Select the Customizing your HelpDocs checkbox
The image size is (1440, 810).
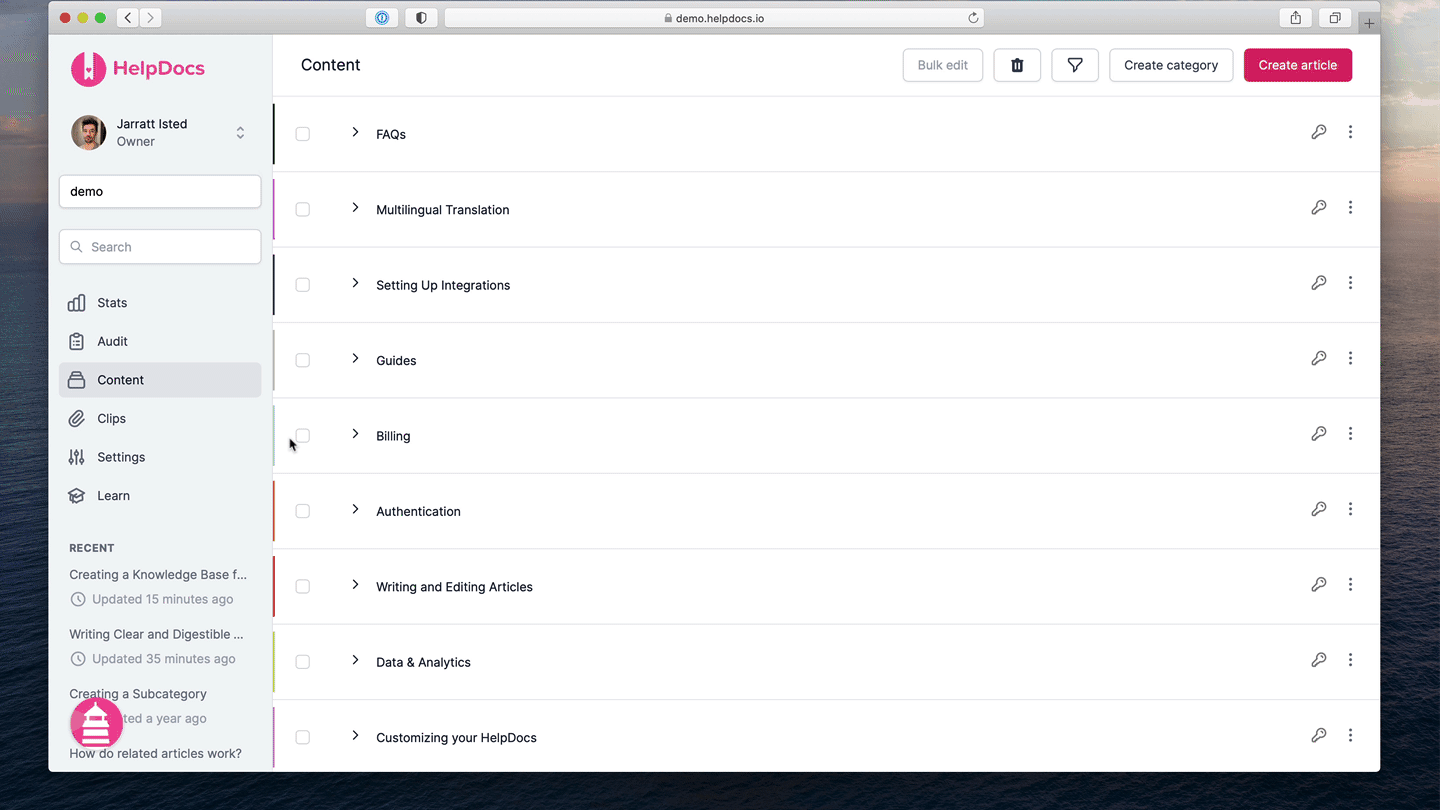click(x=302, y=737)
